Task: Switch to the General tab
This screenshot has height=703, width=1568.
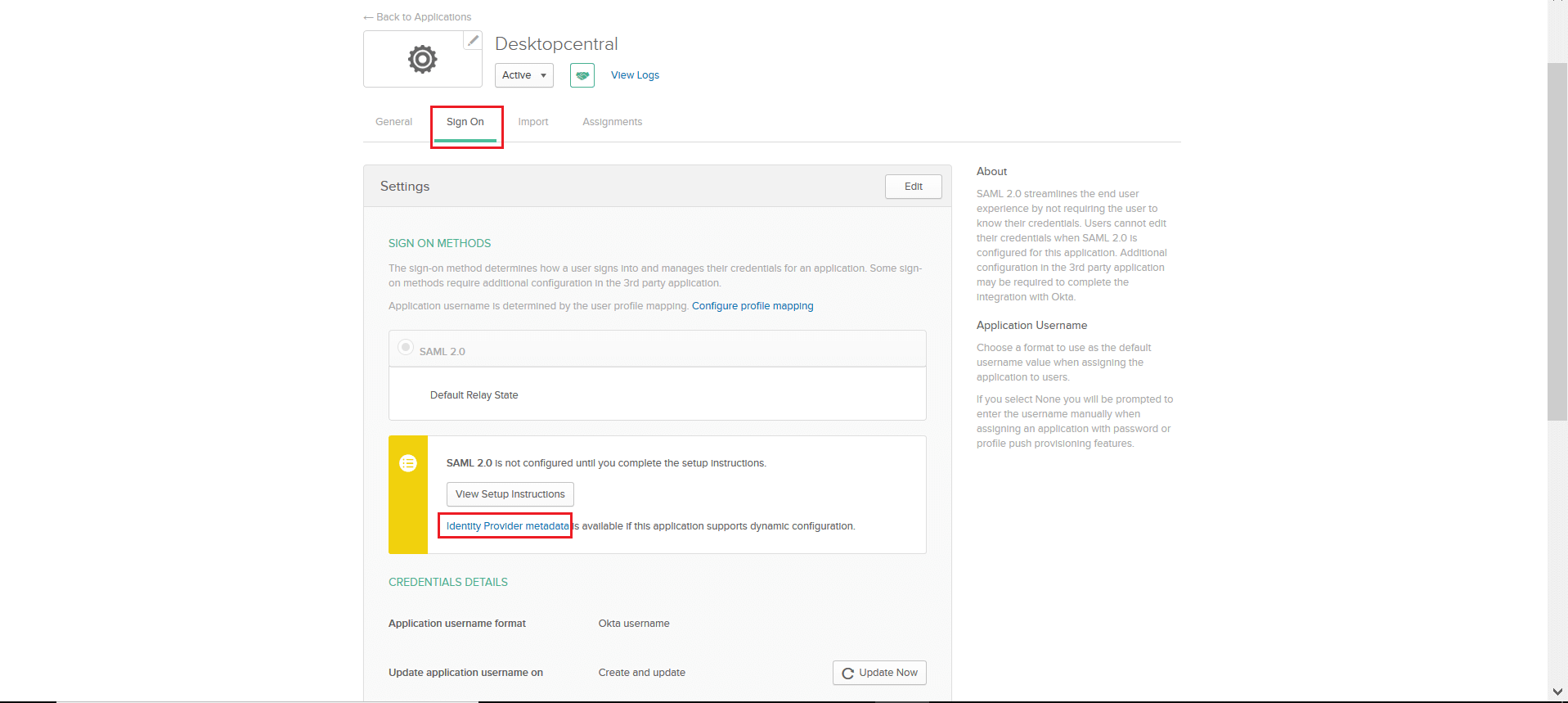Action: click(393, 122)
